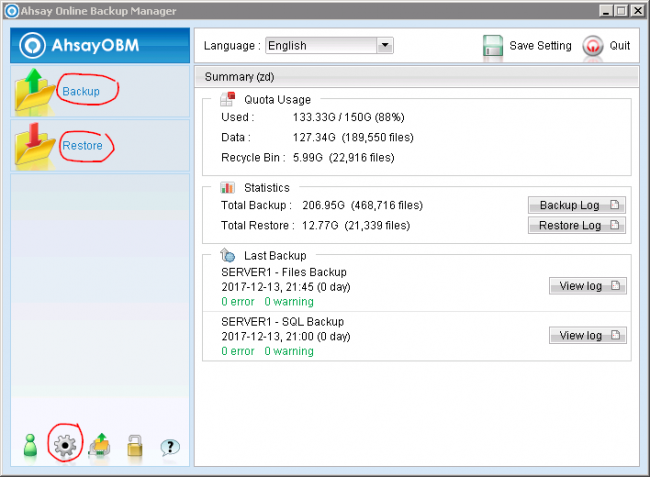Click "SERVER1 - SQL Backup" entry
This screenshot has height=477, width=650.
click(282, 322)
